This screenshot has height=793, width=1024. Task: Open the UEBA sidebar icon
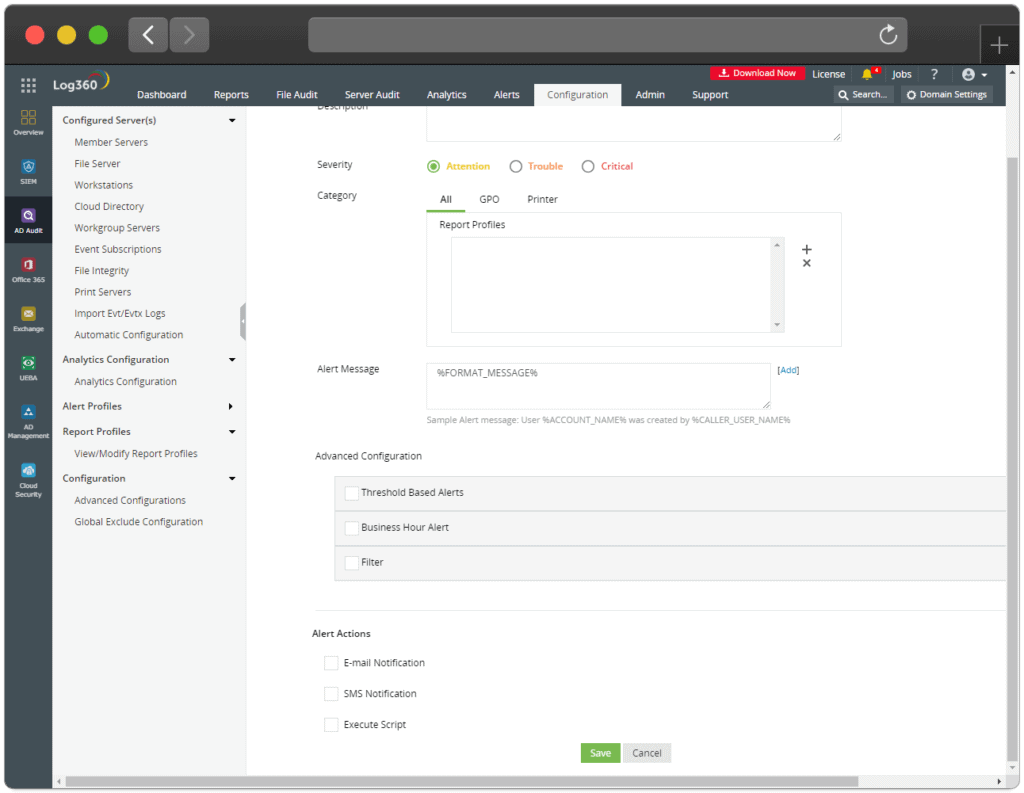click(28, 368)
